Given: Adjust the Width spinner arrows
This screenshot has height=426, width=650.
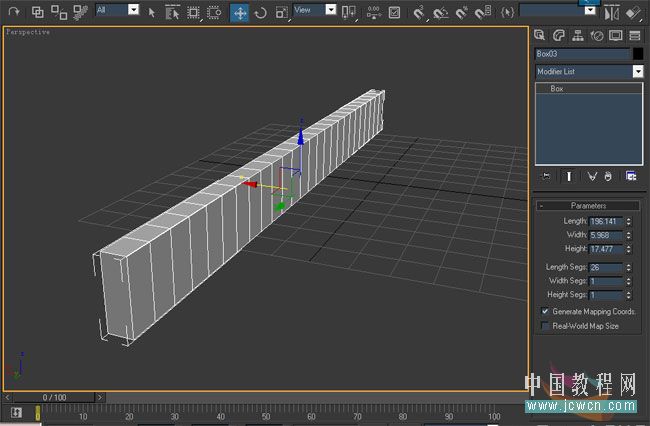Looking at the screenshot, I should tap(629, 235).
